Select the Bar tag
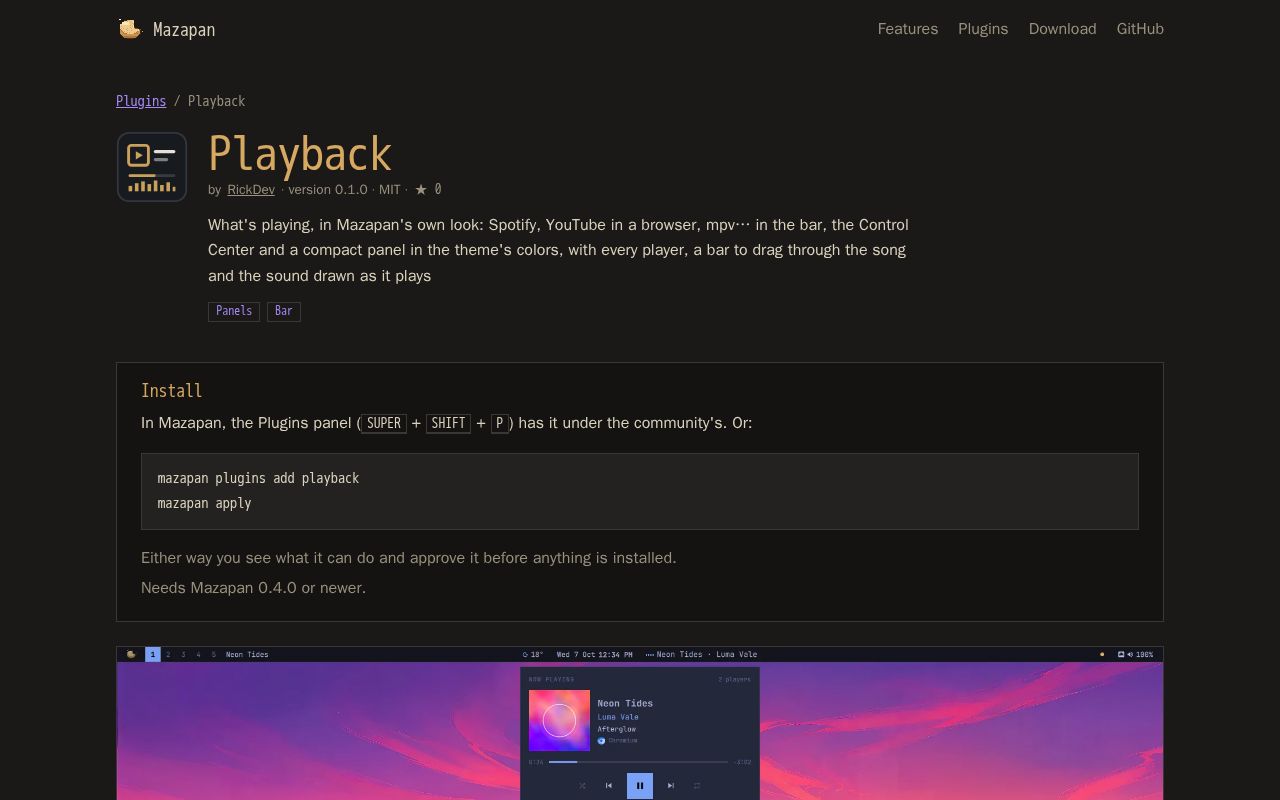Screen dimensions: 1280x800 coord(284,311)
